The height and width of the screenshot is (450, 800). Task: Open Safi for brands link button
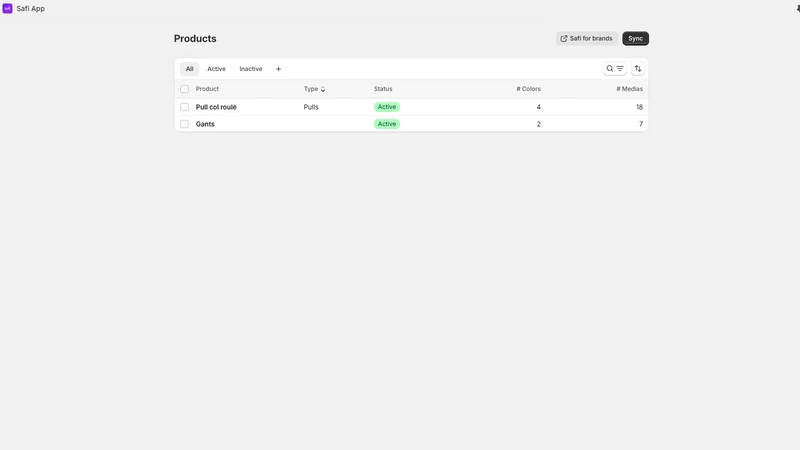[587, 38]
